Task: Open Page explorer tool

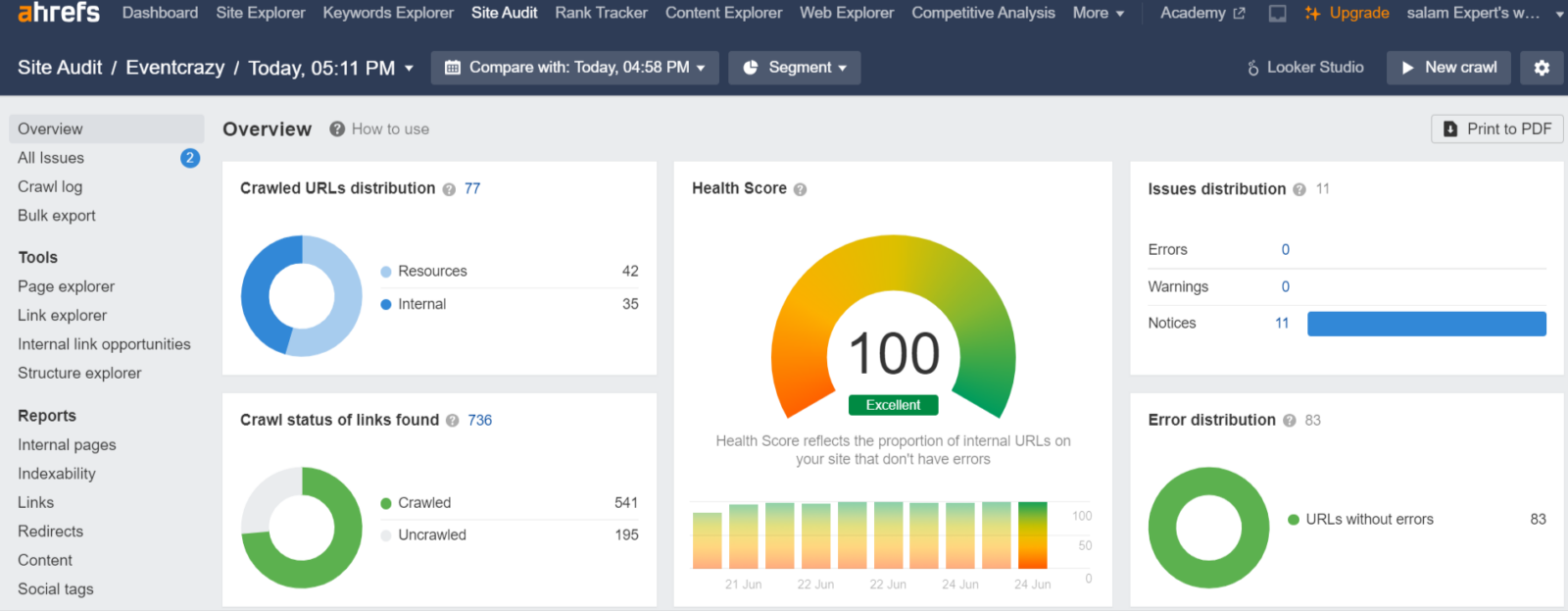Action: click(x=67, y=286)
